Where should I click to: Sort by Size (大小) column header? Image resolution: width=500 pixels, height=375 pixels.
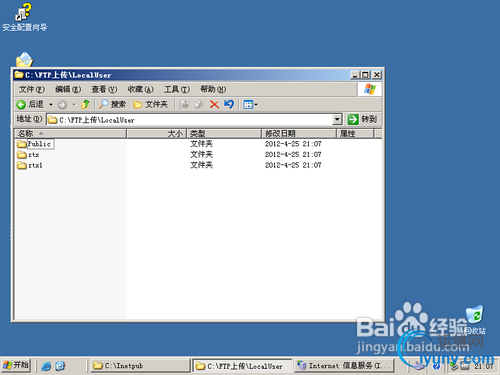156,134
